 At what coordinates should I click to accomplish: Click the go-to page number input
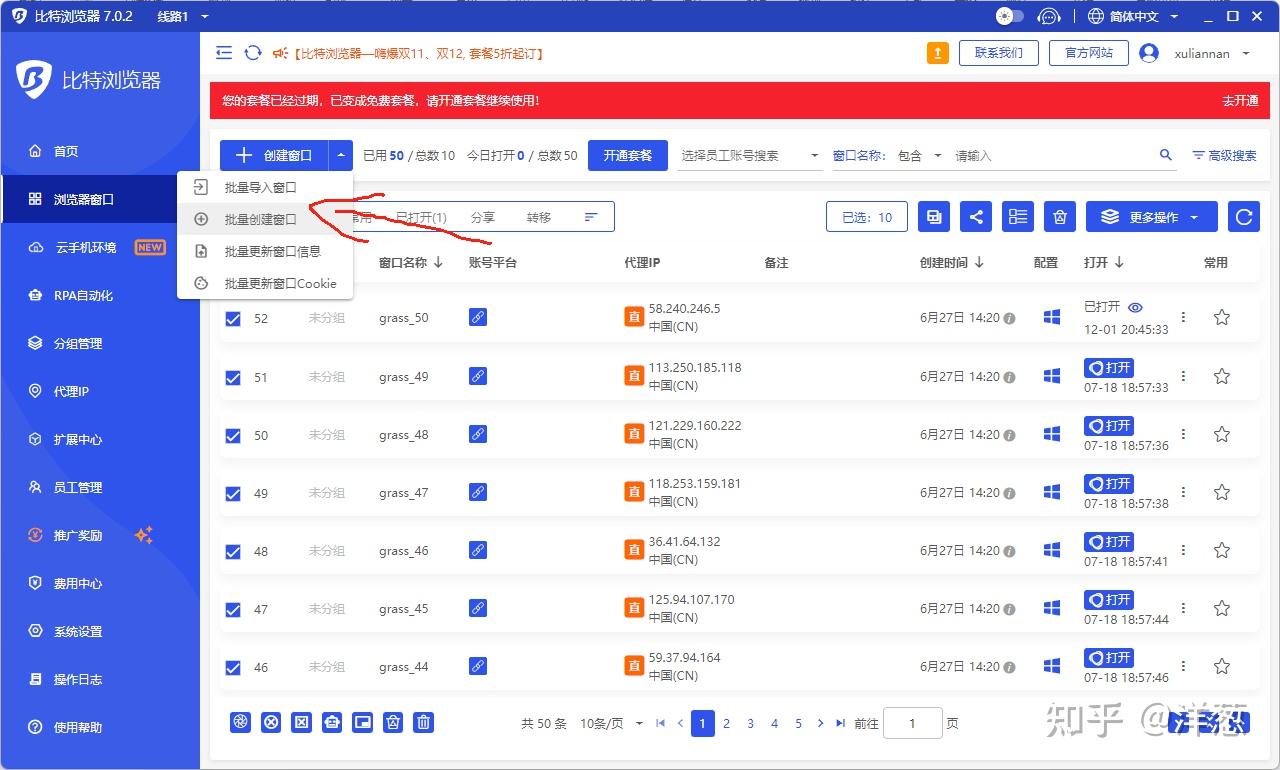pos(912,723)
